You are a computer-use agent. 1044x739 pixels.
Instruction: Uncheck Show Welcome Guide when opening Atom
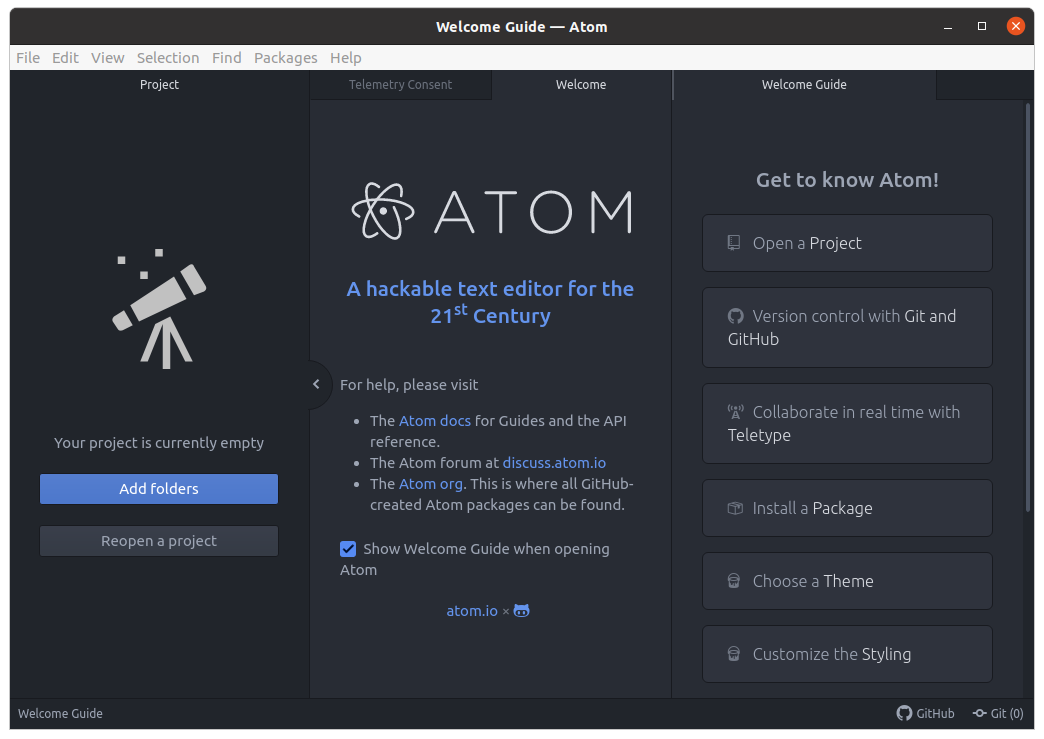(348, 549)
